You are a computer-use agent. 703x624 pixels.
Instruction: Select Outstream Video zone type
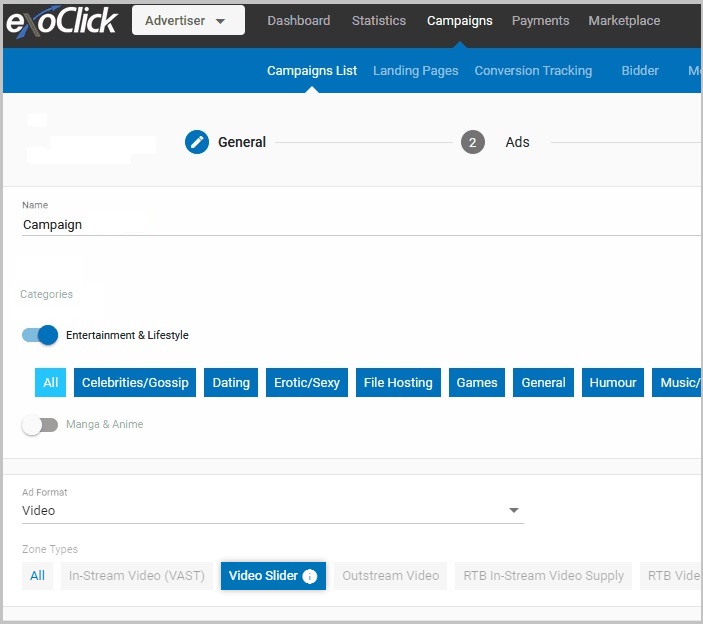pos(391,576)
